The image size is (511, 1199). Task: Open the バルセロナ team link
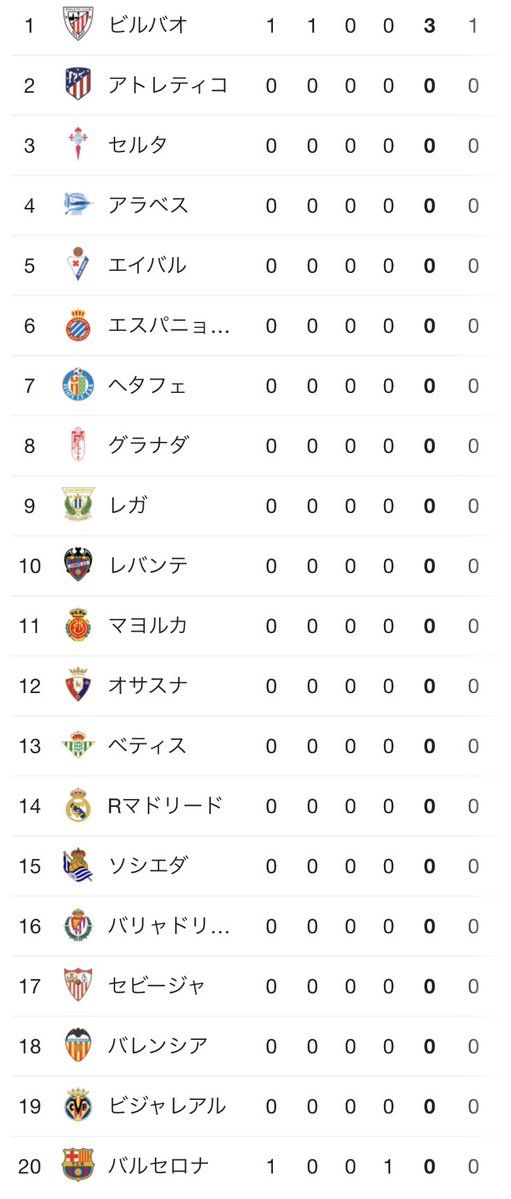tap(158, 1166)
